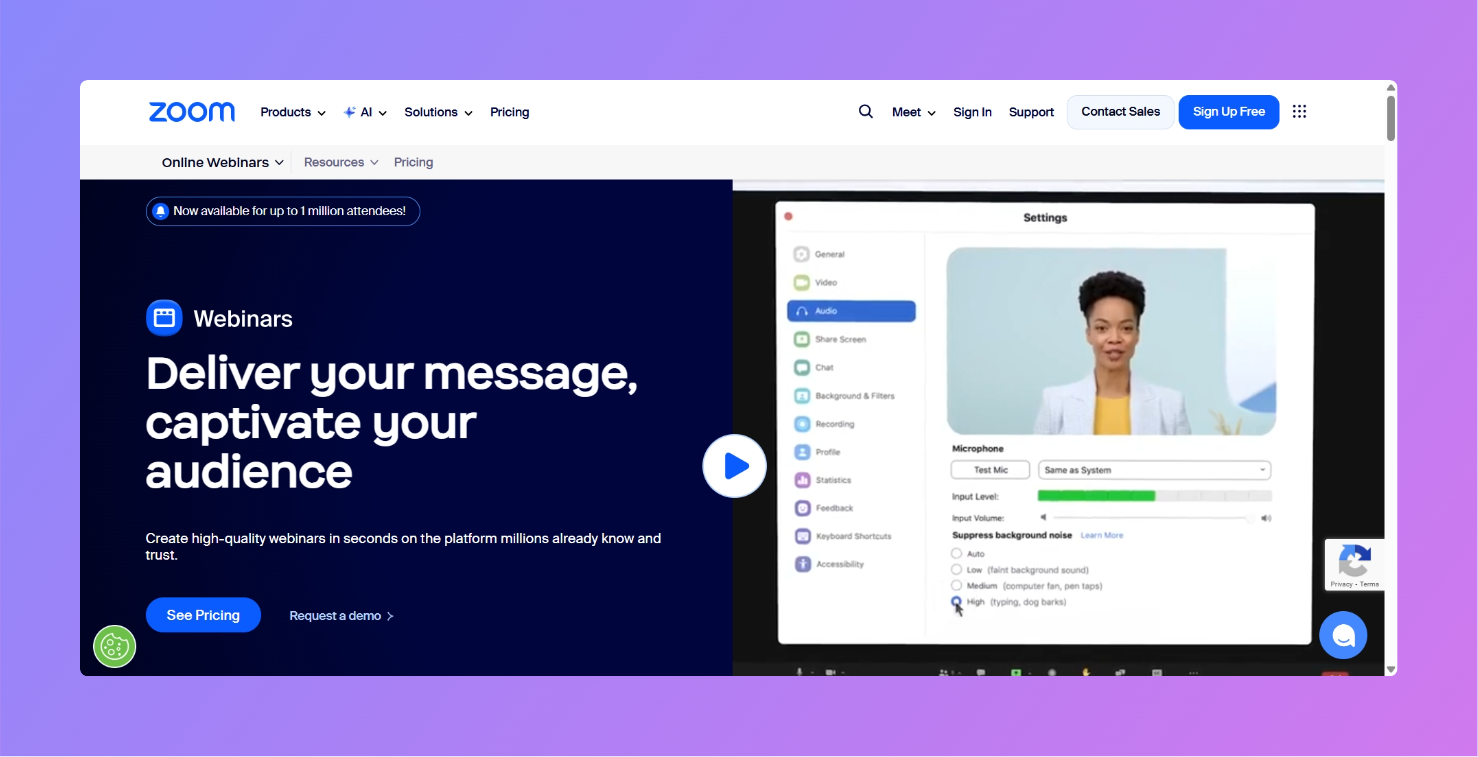
Task: Click the Test Mic button
Action: pos(990,470)
